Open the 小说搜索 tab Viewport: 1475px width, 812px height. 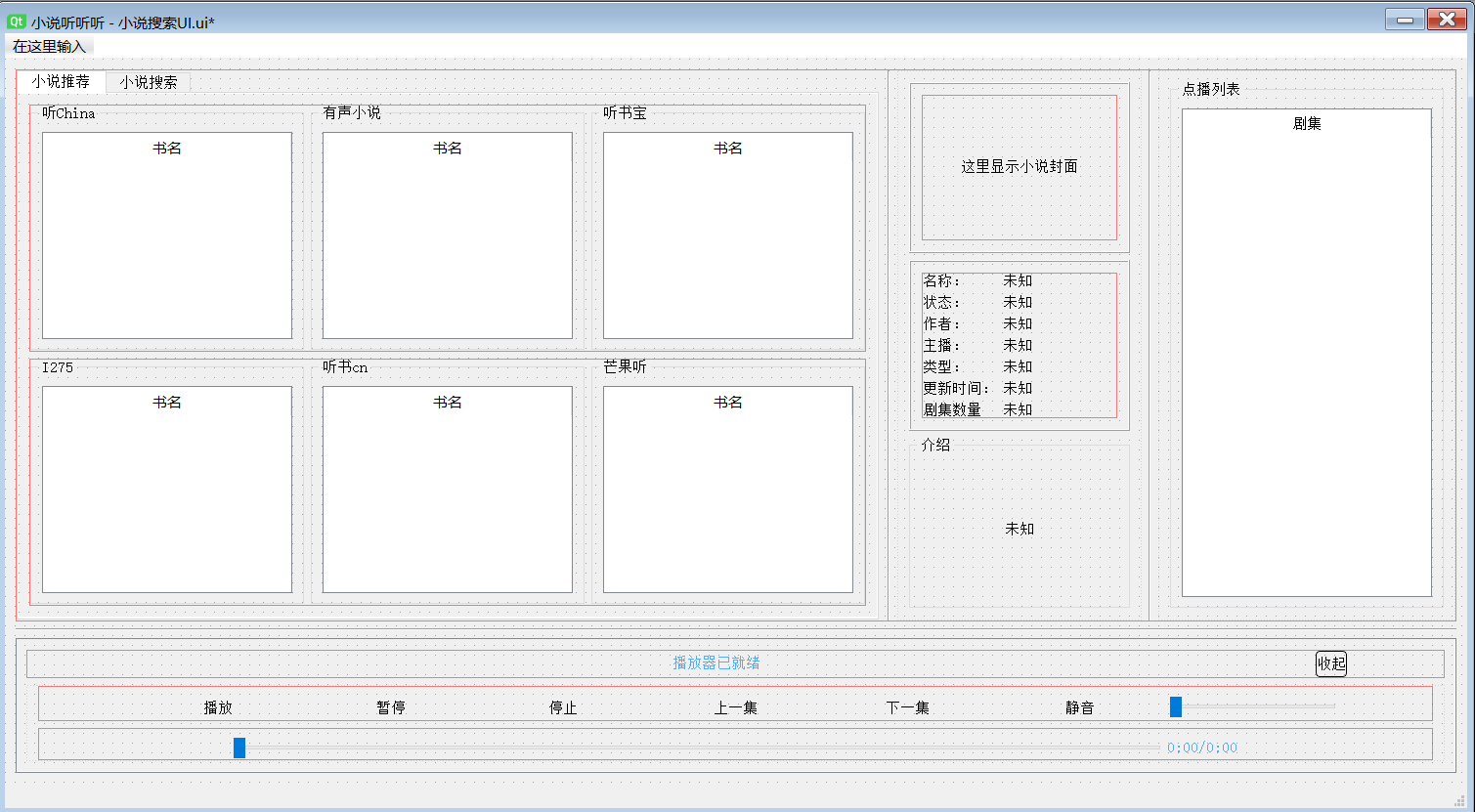point(149,83)
